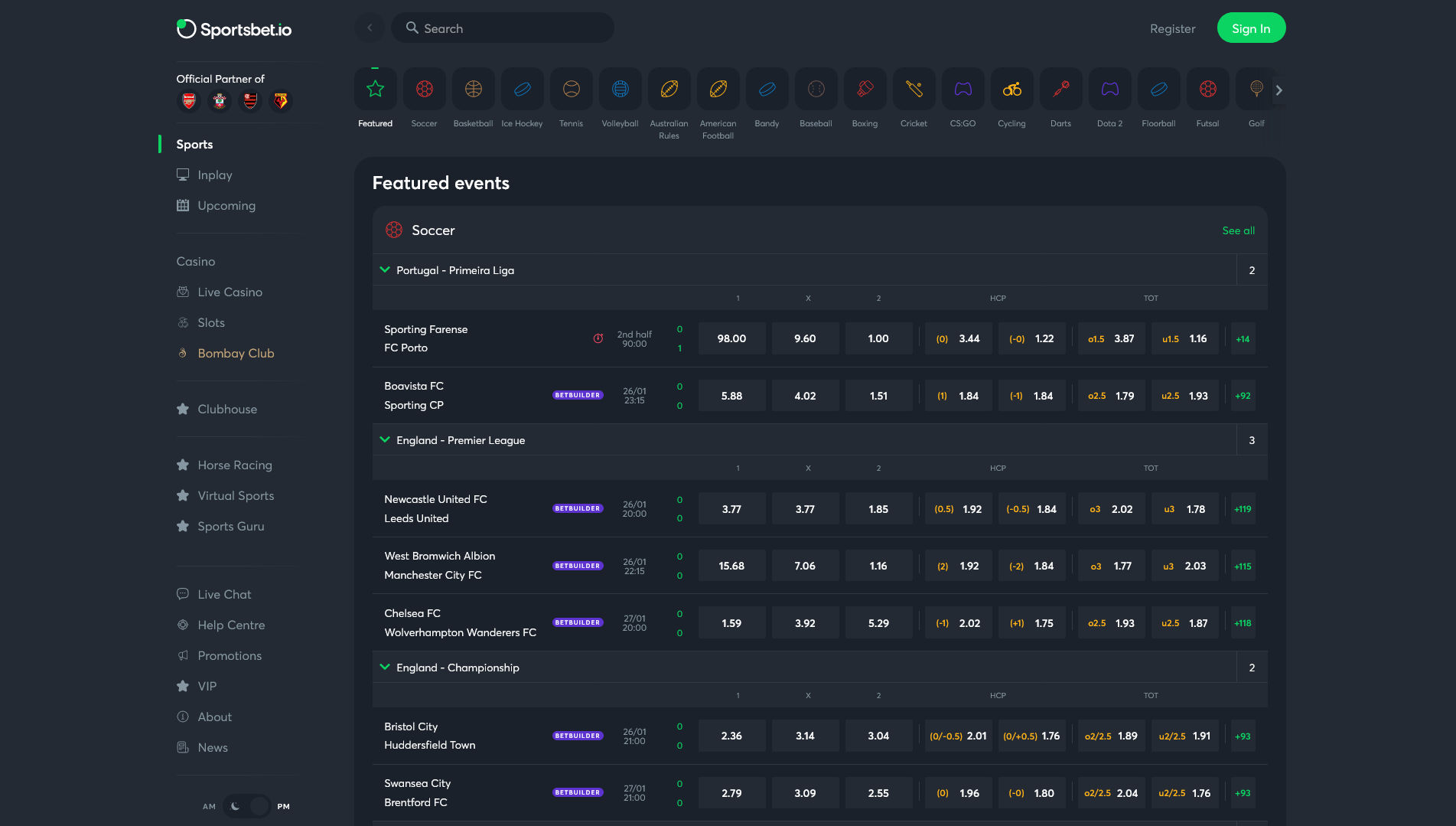This screenshot has height=826, width=1456.
Task: Bet 15.68 on West Bromwich Albion
Action: pyautogui.click(x=731, y=566)
